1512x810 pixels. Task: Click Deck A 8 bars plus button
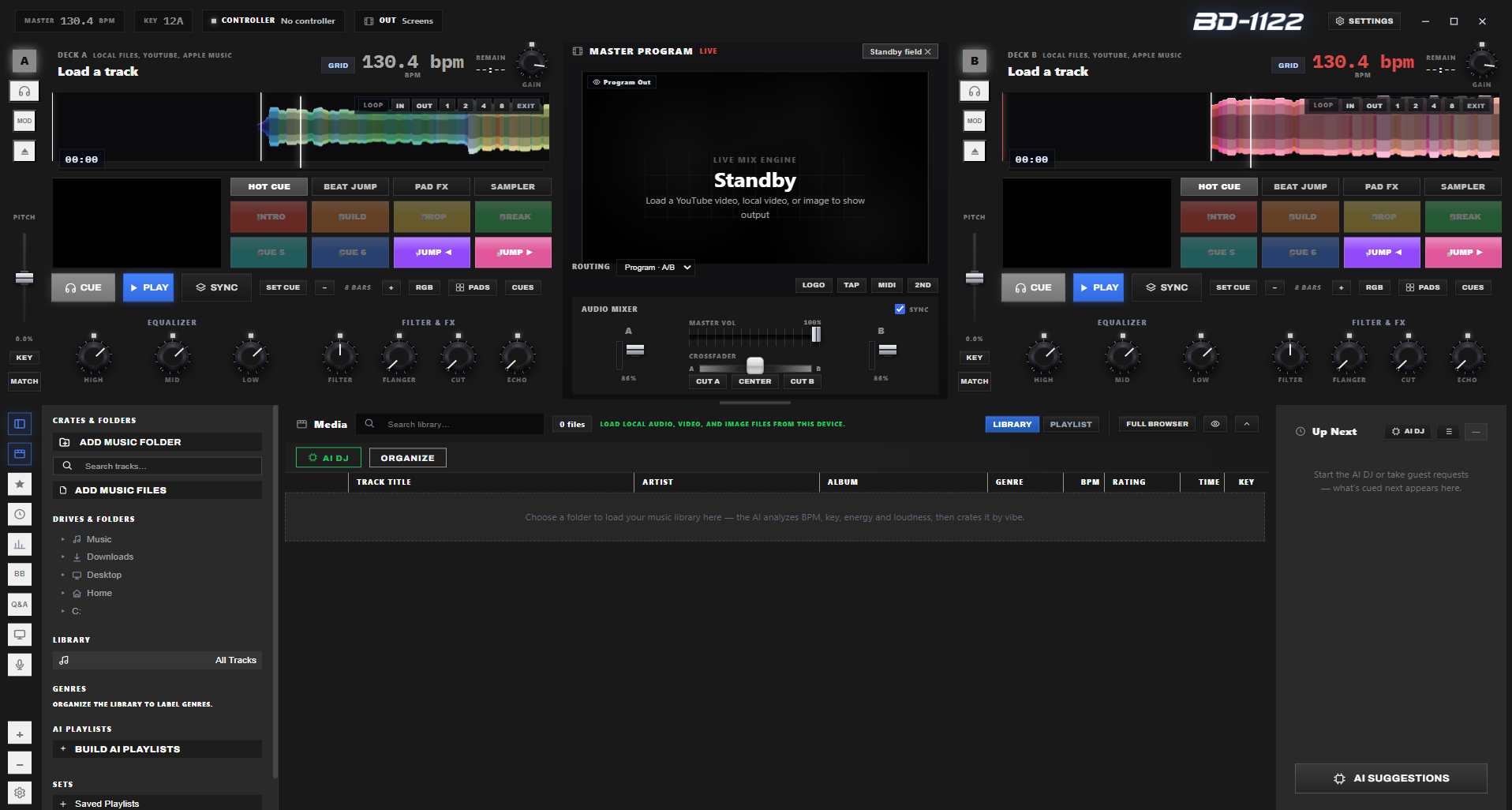391,287
